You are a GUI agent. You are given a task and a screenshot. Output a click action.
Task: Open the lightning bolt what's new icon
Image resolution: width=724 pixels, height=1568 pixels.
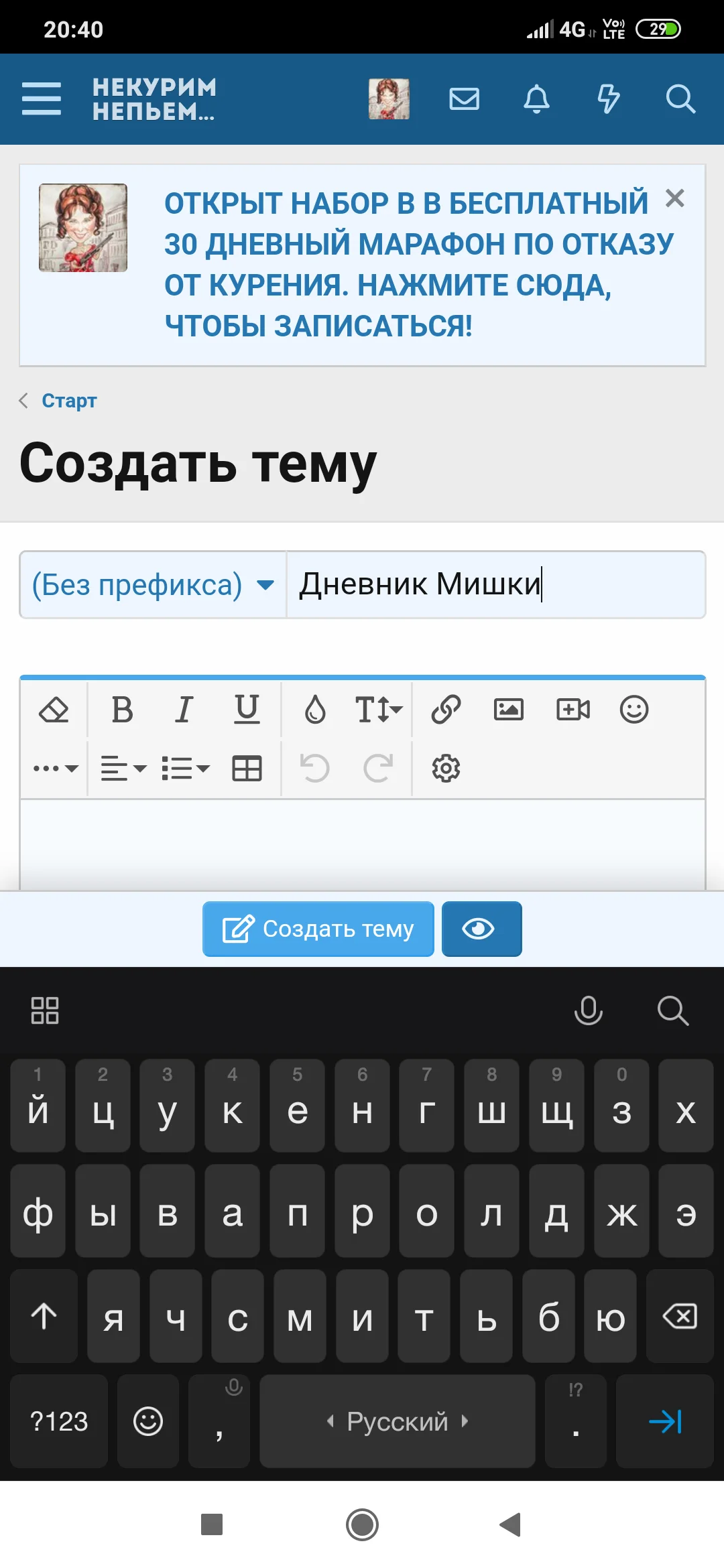(609, 99)
